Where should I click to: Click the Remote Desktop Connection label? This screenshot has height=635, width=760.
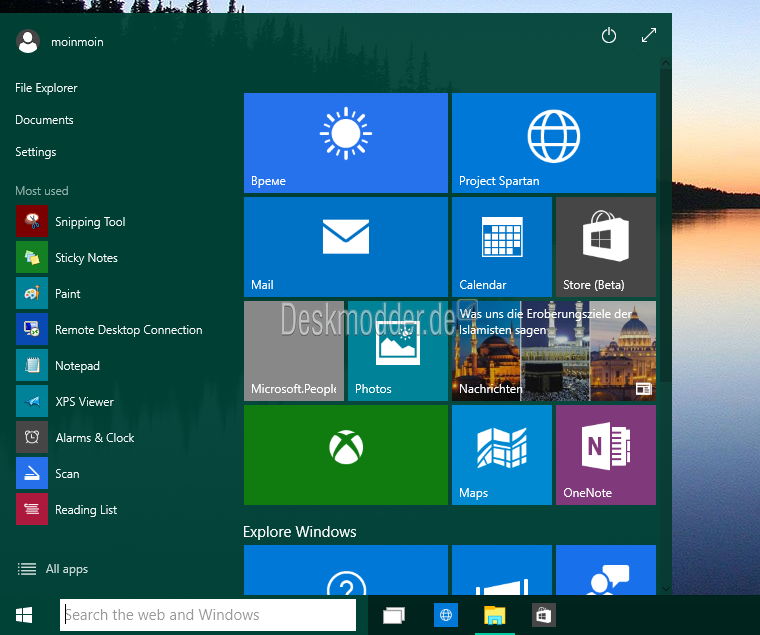coord(128,330)
